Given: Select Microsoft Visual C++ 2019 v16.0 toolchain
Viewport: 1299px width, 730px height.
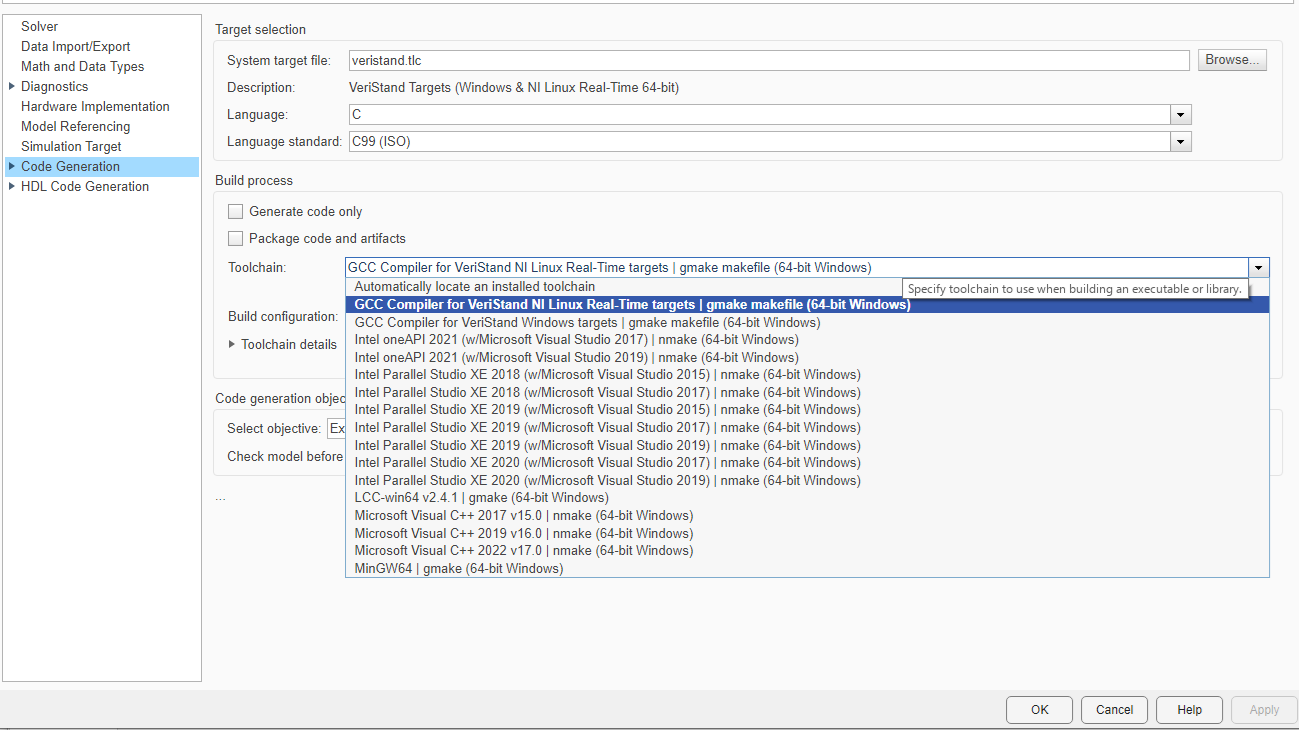Looking at the screenshot, I should [807, 533].
